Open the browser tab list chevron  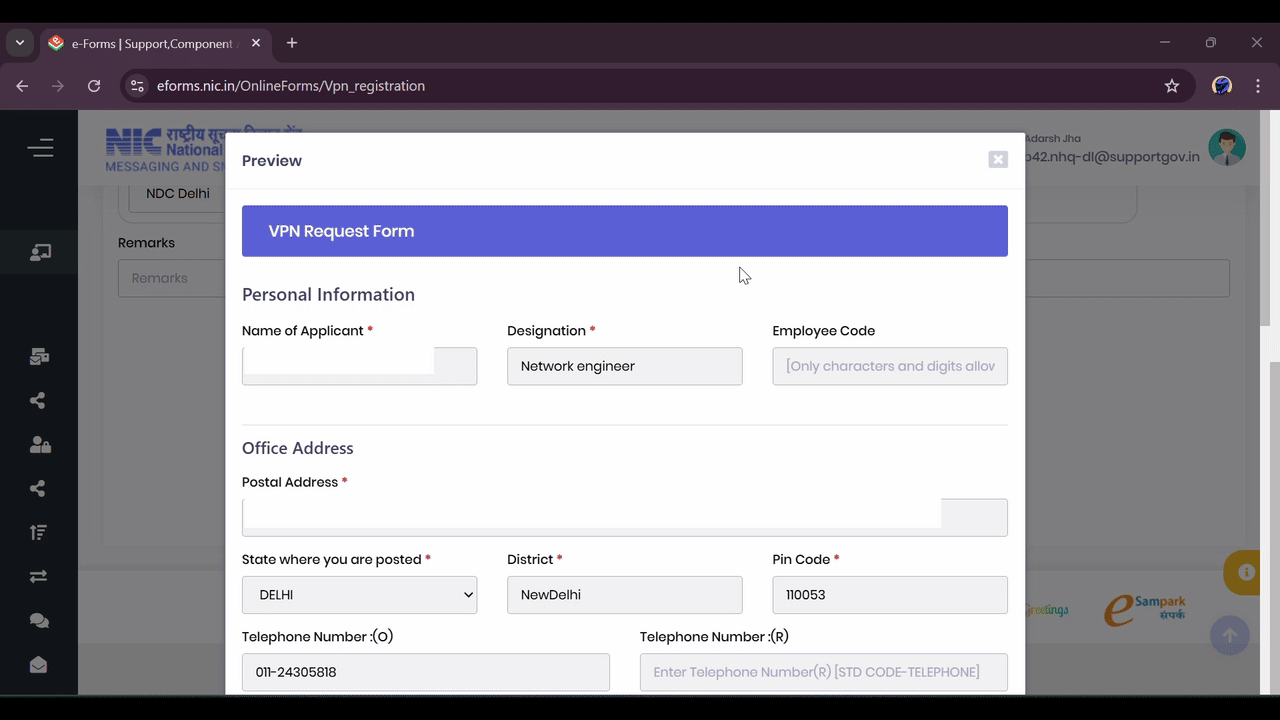19,42
